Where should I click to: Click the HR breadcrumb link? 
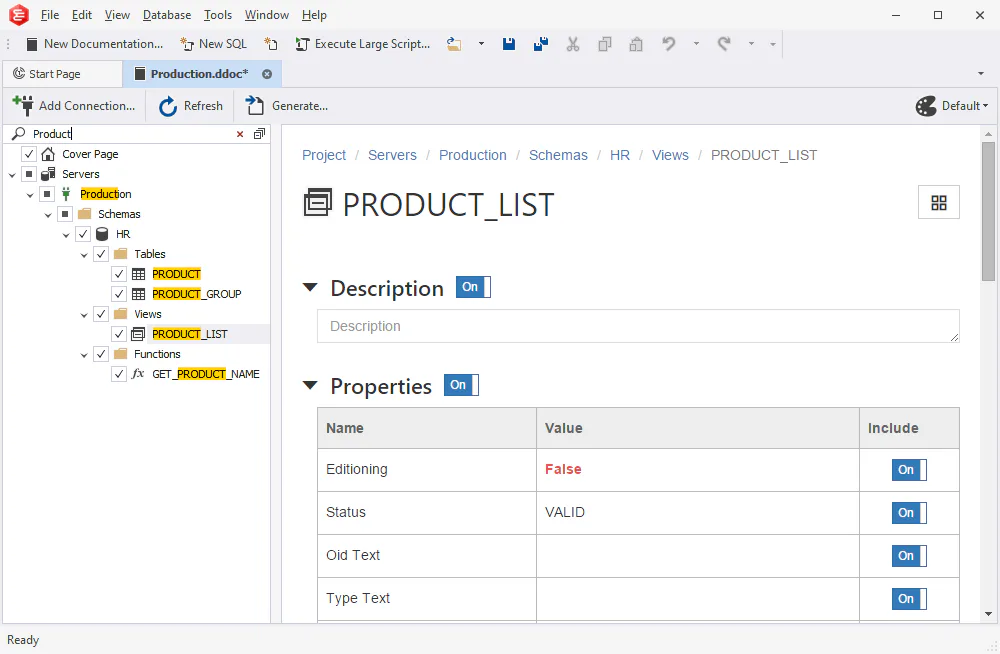click(620, 155)
